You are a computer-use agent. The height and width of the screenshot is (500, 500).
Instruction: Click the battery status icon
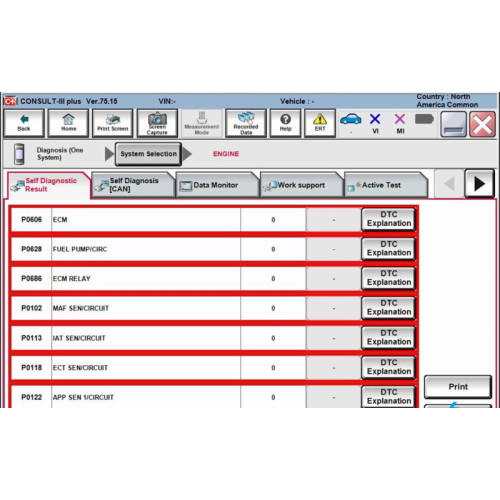[x=424, y=119]
